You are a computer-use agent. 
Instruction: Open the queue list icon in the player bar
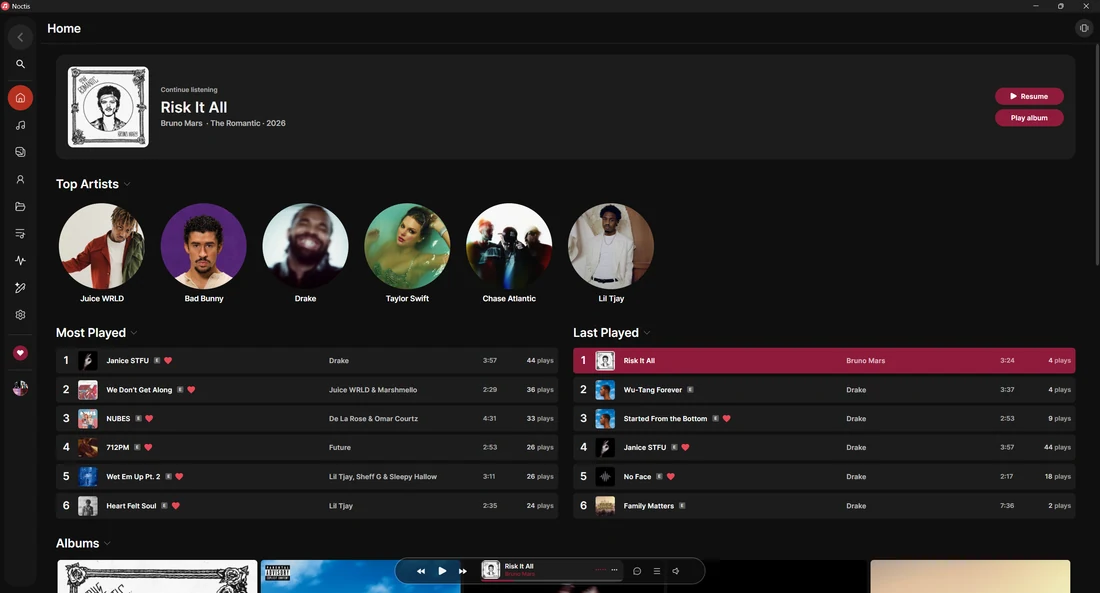click(657, 571)
